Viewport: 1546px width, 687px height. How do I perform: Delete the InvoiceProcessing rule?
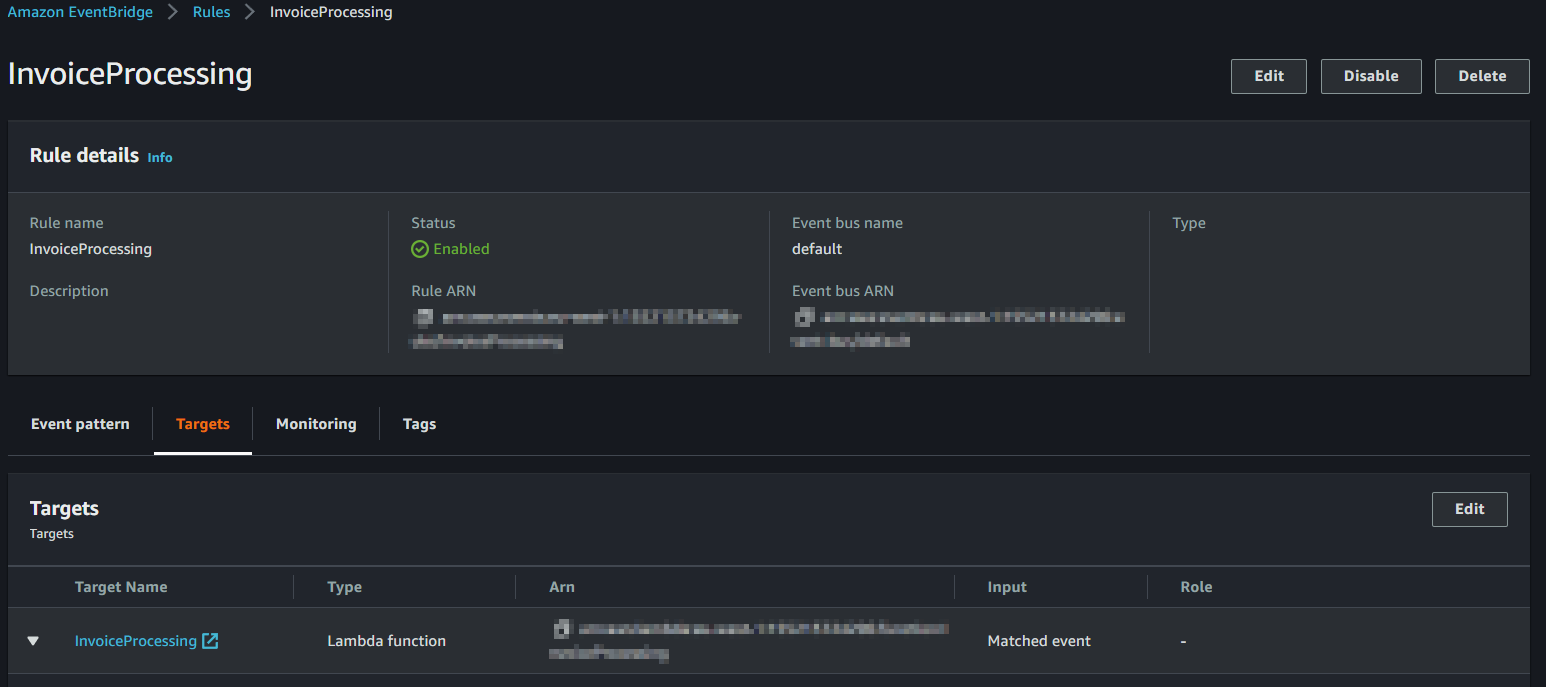(1482, 76)
